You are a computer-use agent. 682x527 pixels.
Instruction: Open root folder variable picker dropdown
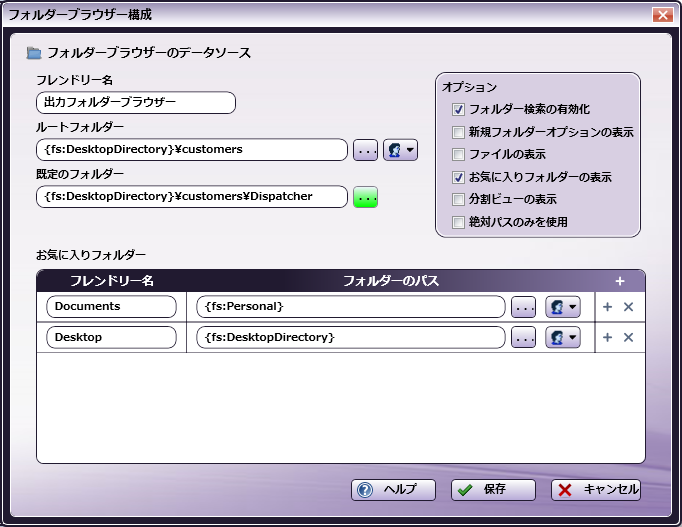point(400,150)
